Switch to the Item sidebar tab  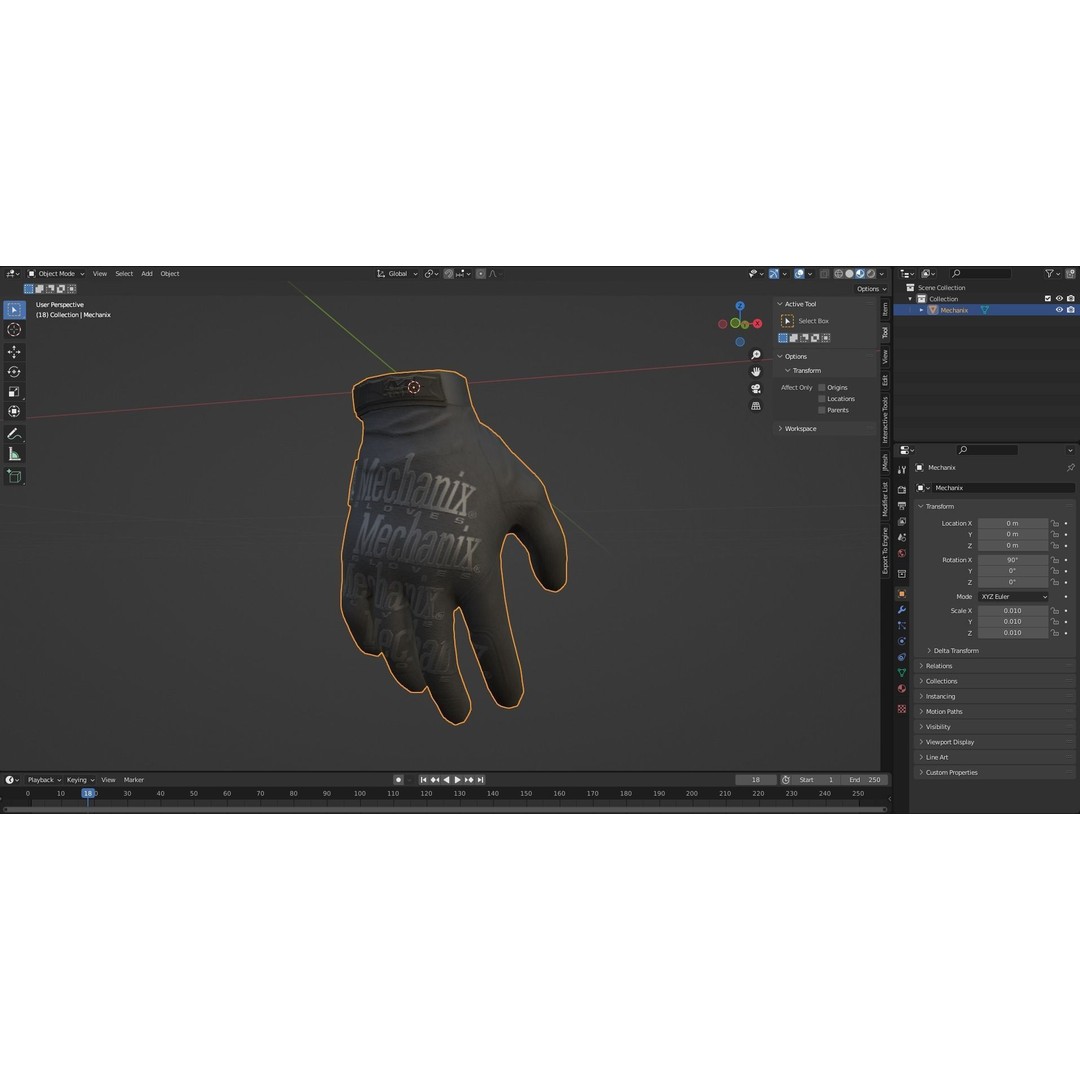885,309
